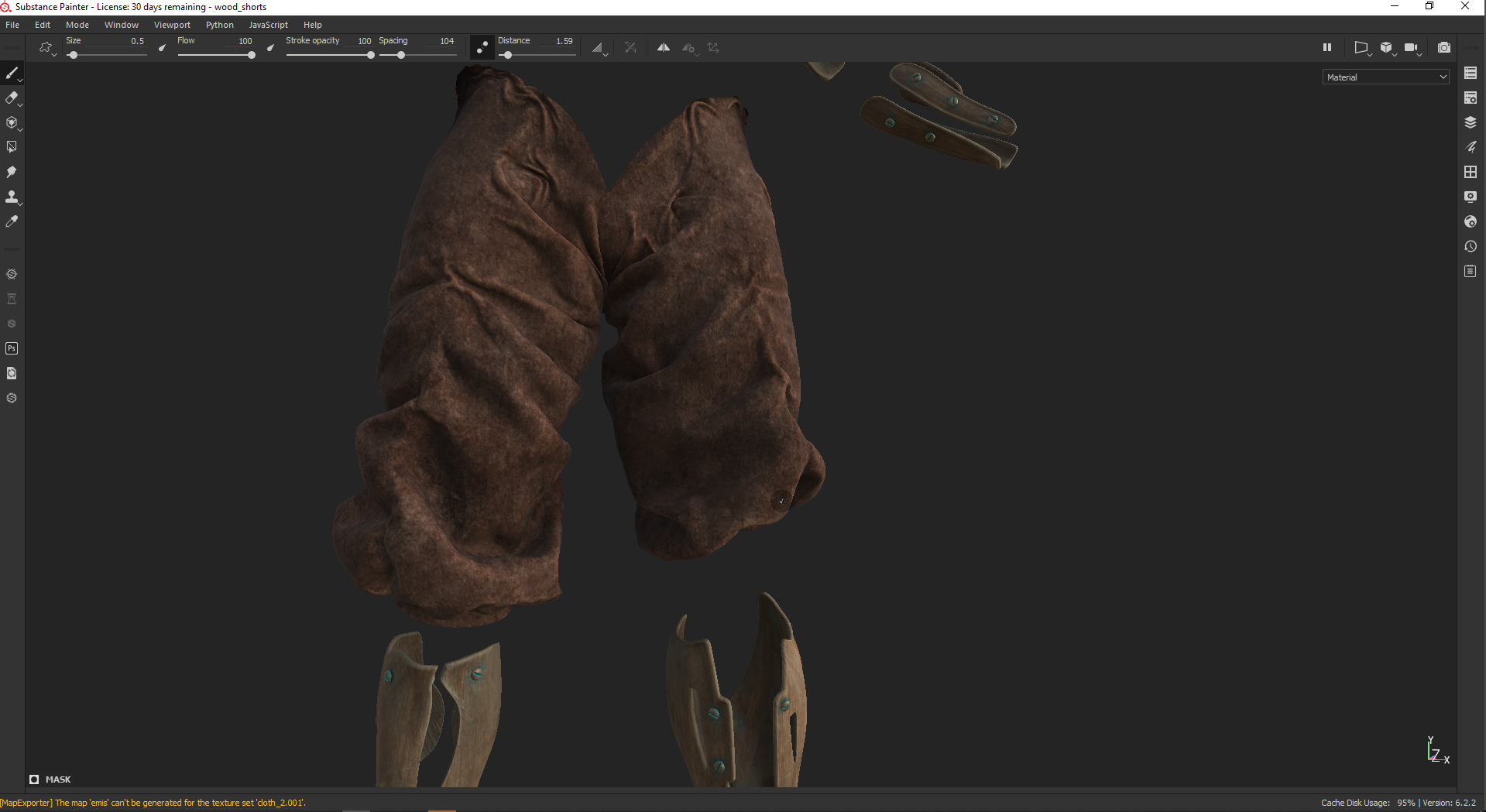The image size is (1486, 812).
Task: Open the brush Properties panel icon
Action: pyautogui.click(x=1471, y=147)
